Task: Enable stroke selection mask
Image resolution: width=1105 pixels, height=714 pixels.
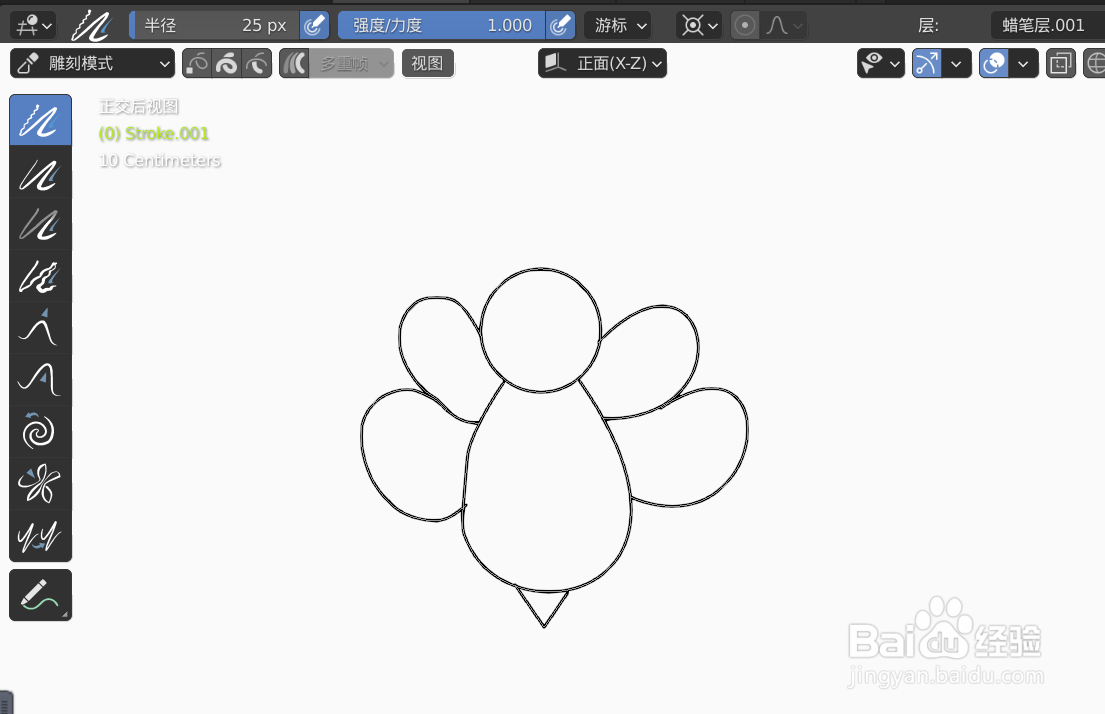Action: pos(227,63)
